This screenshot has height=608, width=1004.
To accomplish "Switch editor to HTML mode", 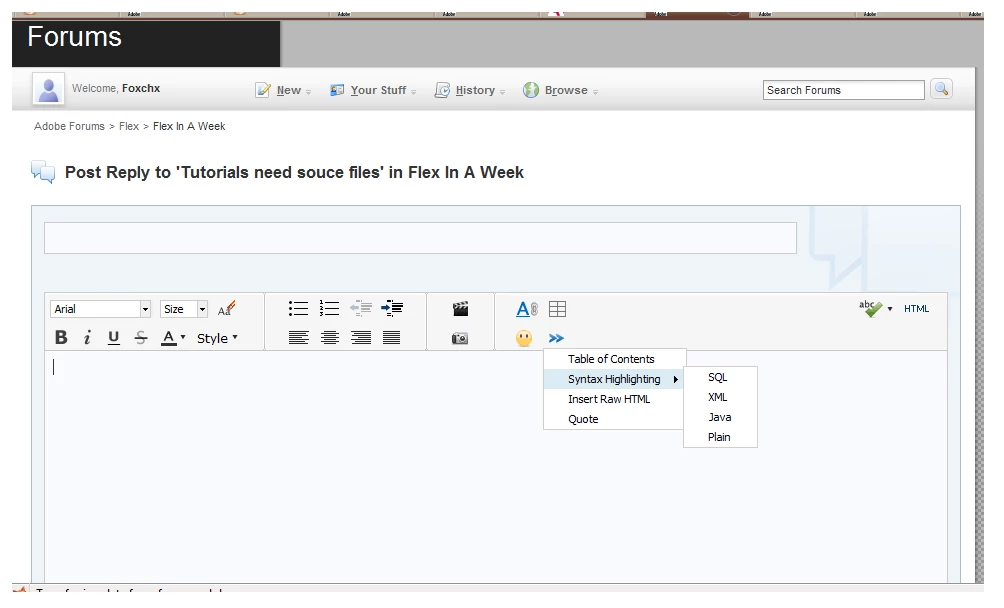I will click(x=916, y=308).
